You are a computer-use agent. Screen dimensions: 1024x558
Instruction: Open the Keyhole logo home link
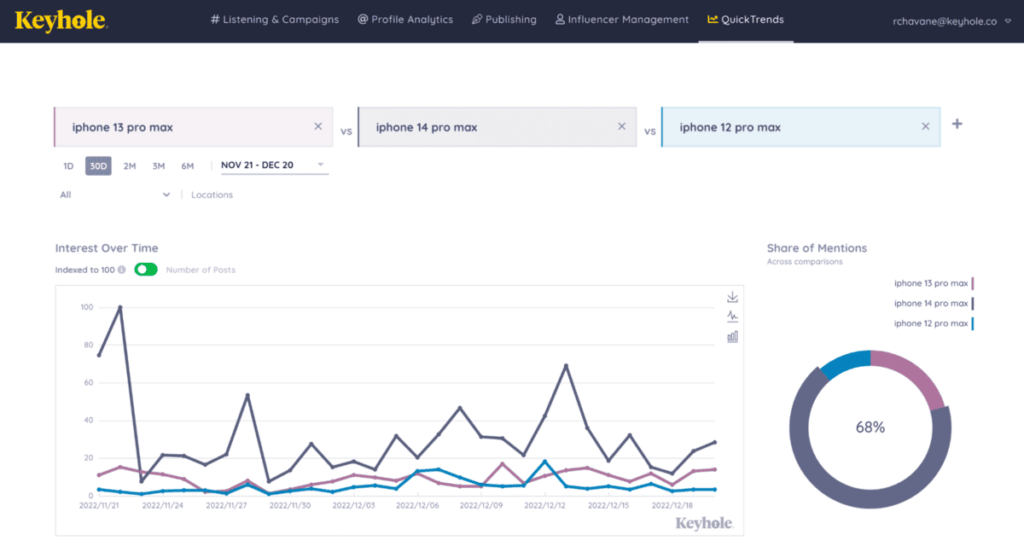click(x=61, y=21)
